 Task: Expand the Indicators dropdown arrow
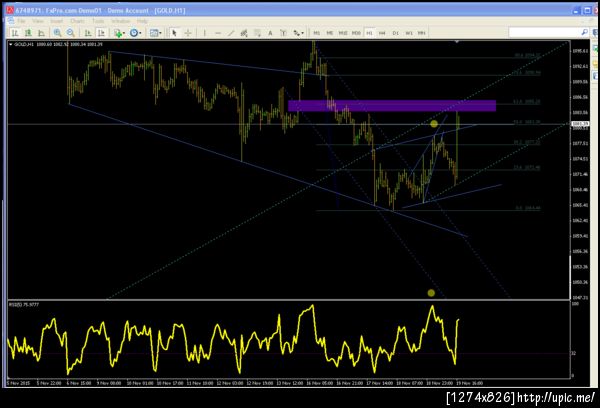pyautogui.click(x=124, y=33)
